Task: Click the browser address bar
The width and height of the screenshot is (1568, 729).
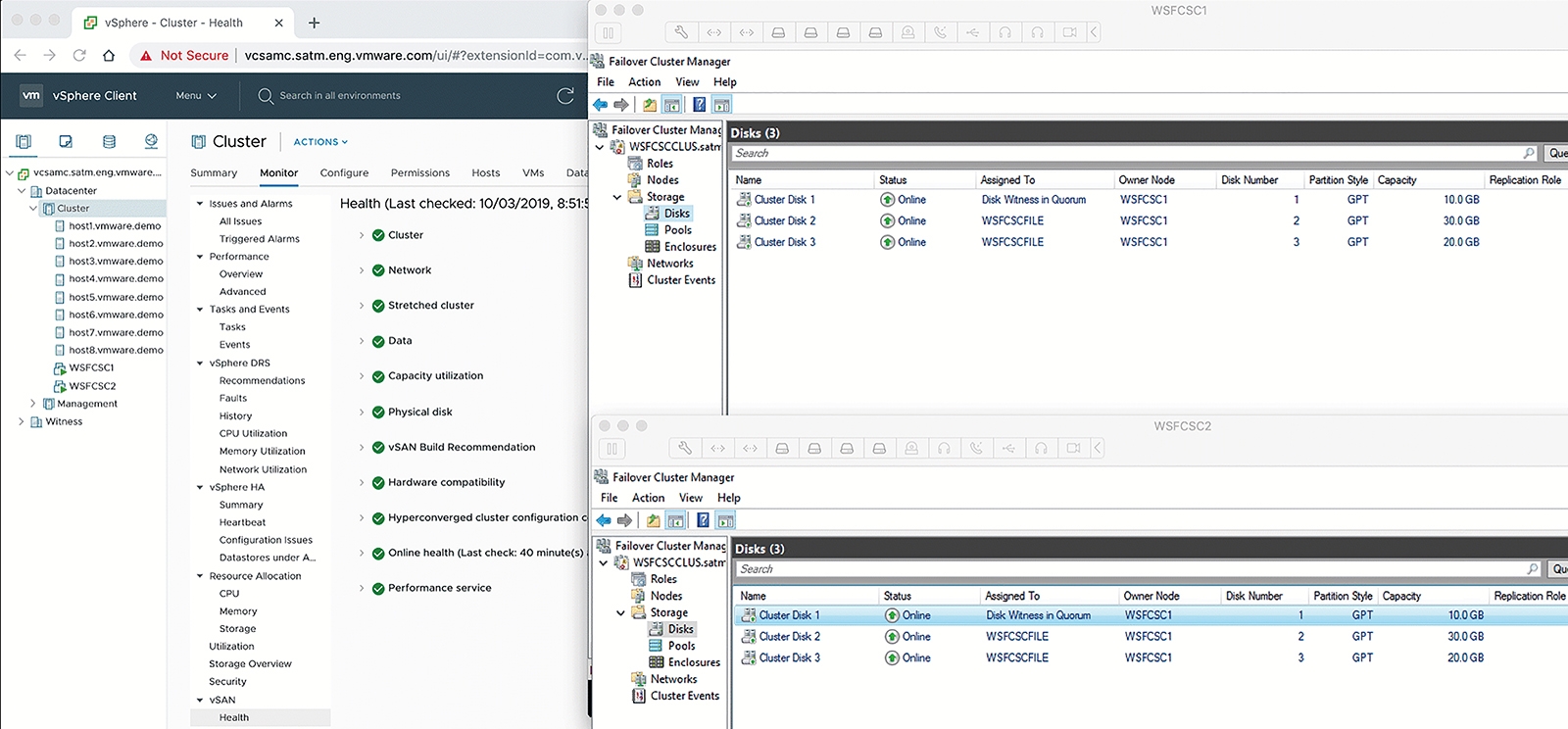Action: click(416, 55)
